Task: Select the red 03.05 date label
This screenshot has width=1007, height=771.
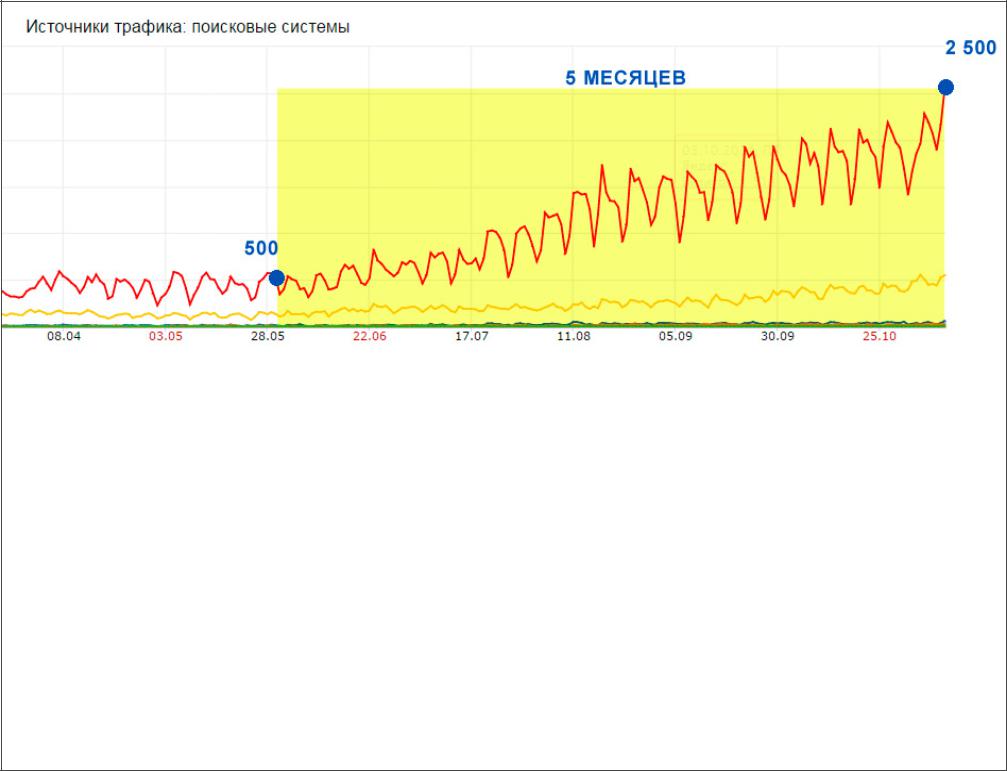Action: coord(165,338)
